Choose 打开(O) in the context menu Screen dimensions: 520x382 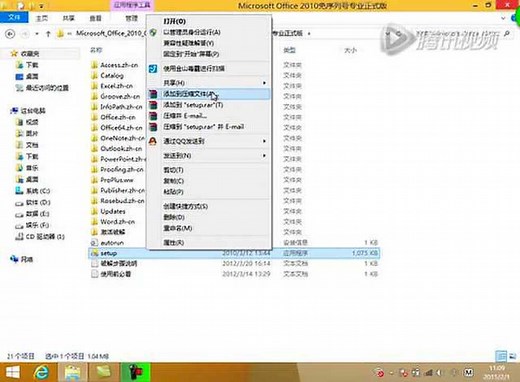(x=208, y=21)
